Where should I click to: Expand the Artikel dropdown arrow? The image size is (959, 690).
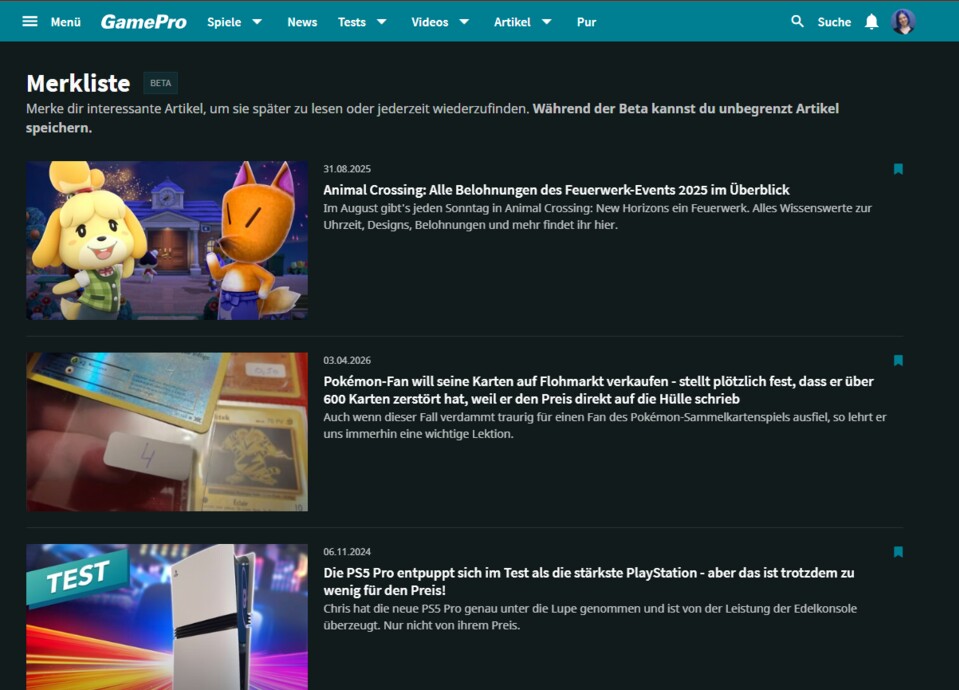547,22
